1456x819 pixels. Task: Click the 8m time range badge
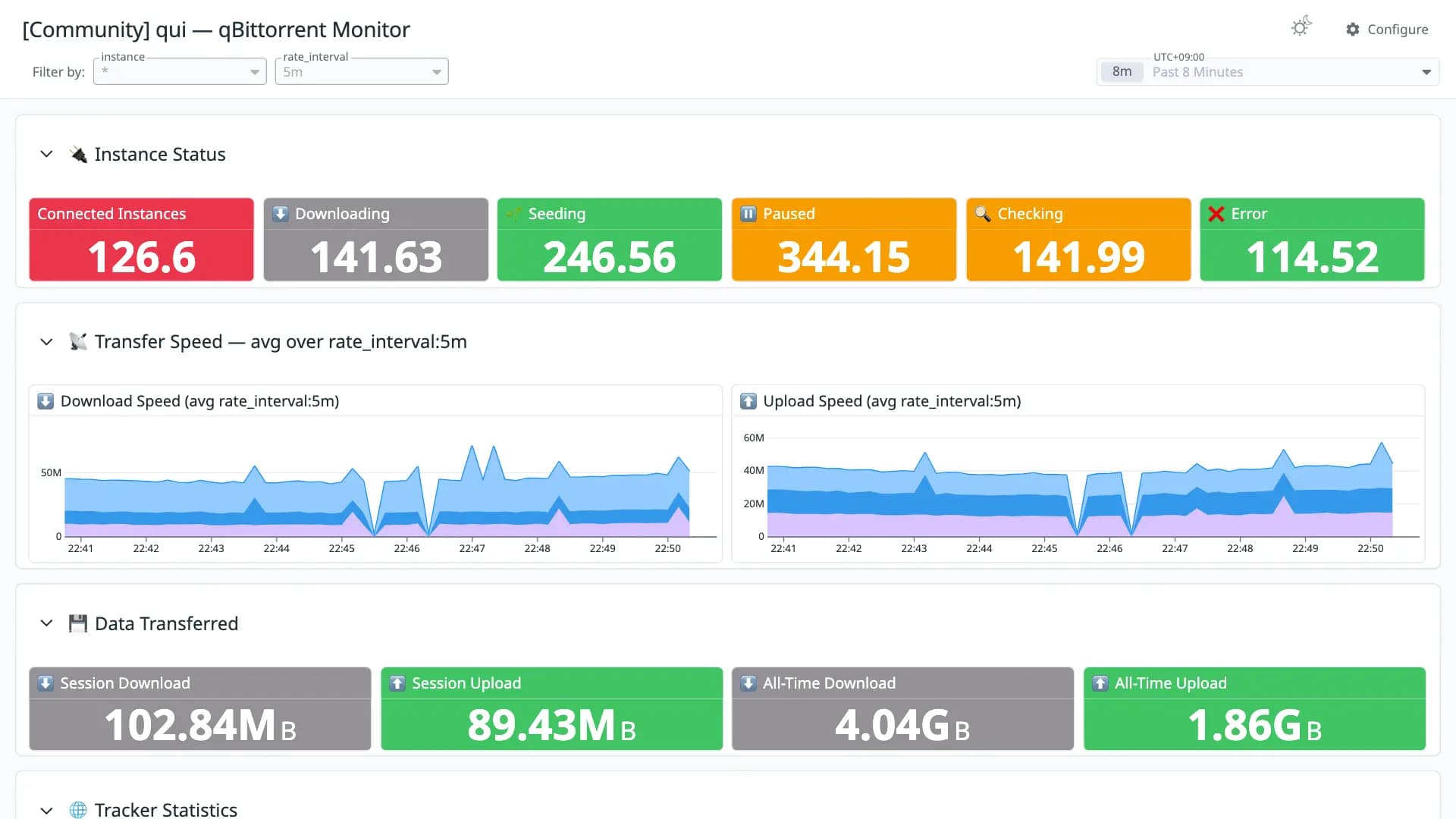1122,72
